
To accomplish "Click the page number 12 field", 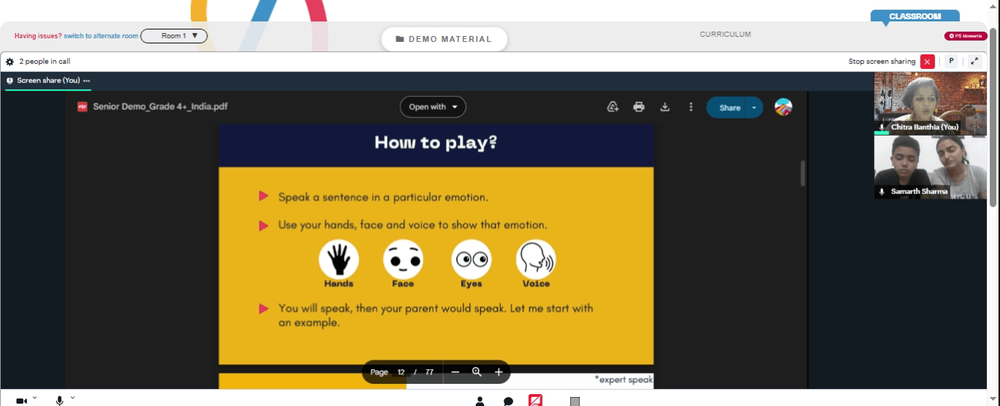I will pyautogui.click(x=401, y=372).
